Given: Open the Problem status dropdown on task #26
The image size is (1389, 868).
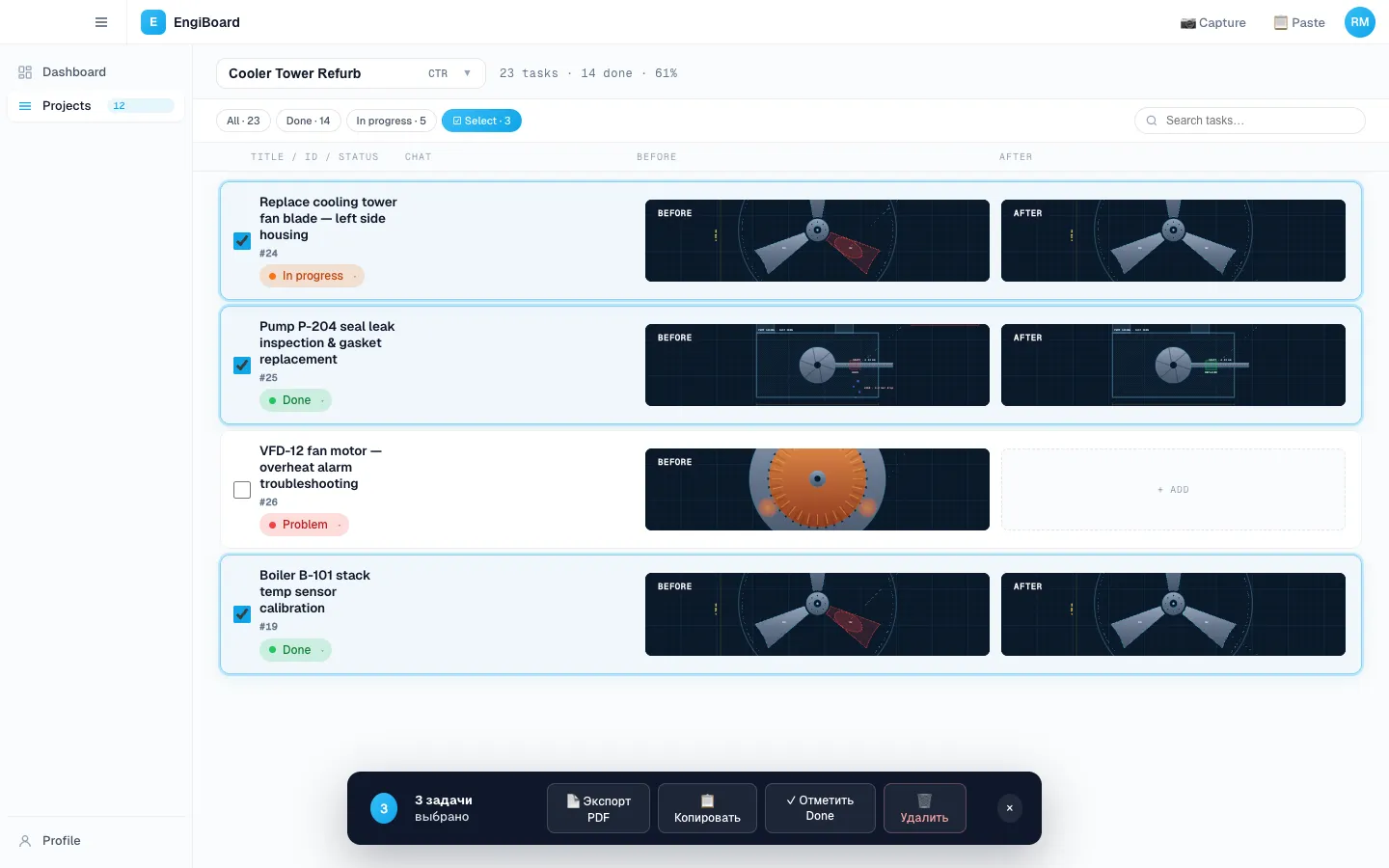Looking at the screenshot, I should 304,525.
